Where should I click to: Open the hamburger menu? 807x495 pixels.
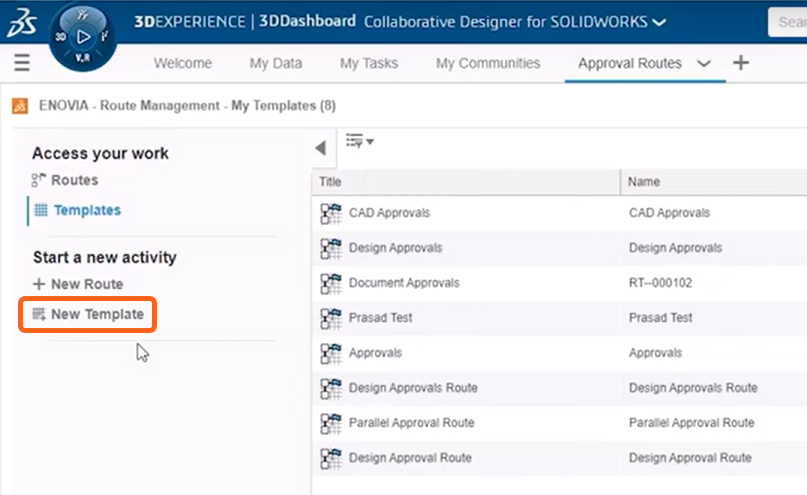pyautogui.click(x=22, y=63)
